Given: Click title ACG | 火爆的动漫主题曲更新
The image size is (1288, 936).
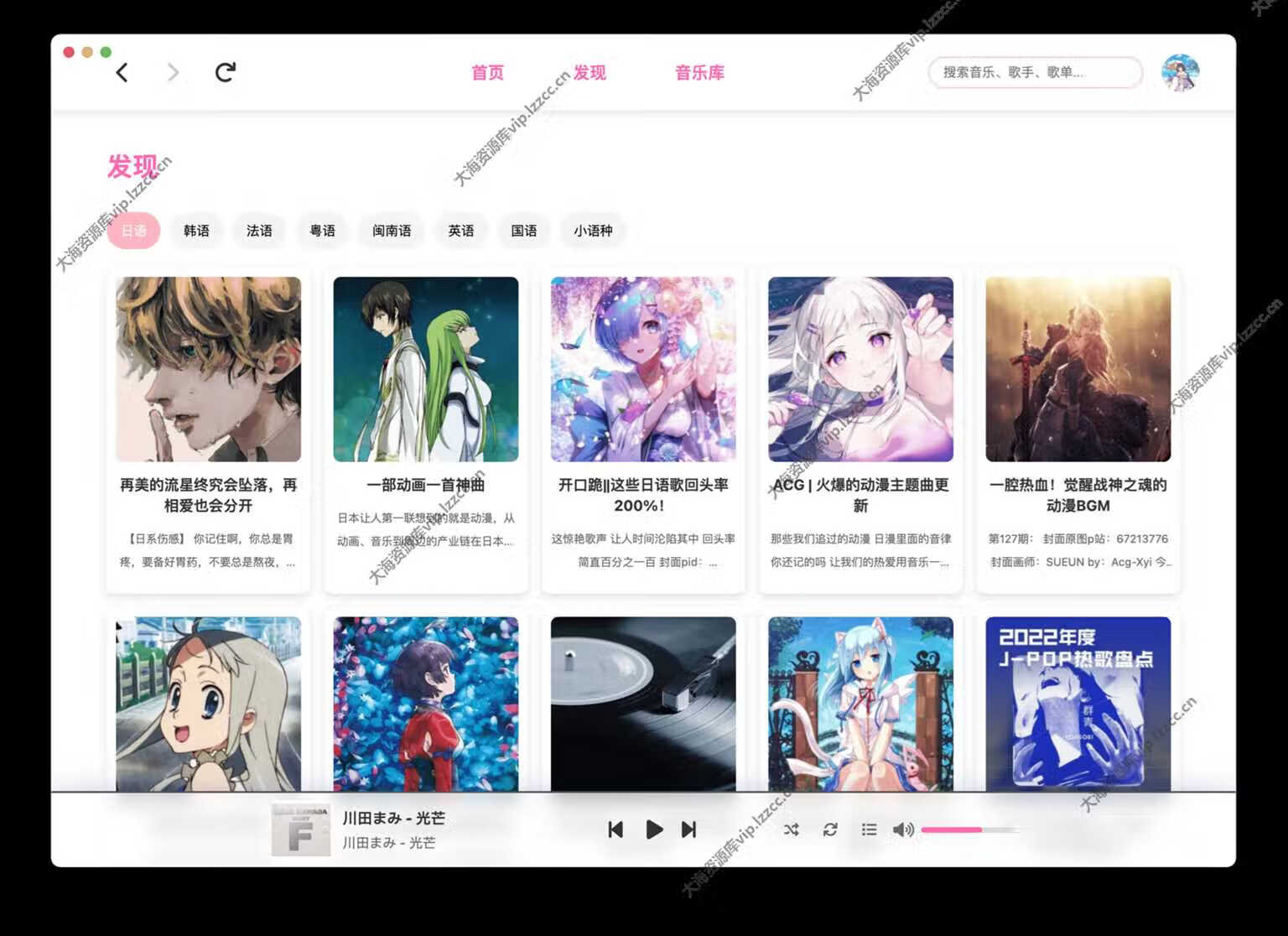Looking at the screenshot, I should point(860,495).
